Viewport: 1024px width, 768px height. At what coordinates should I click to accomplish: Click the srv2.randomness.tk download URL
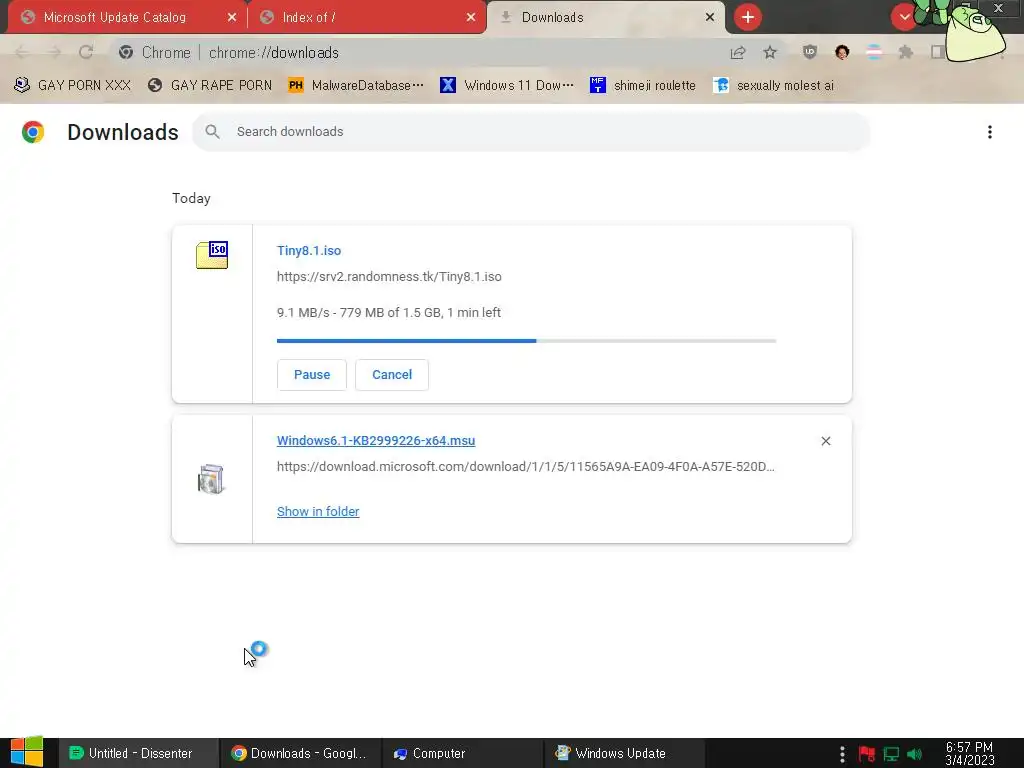pyautogui.click(x=389, y=277)
